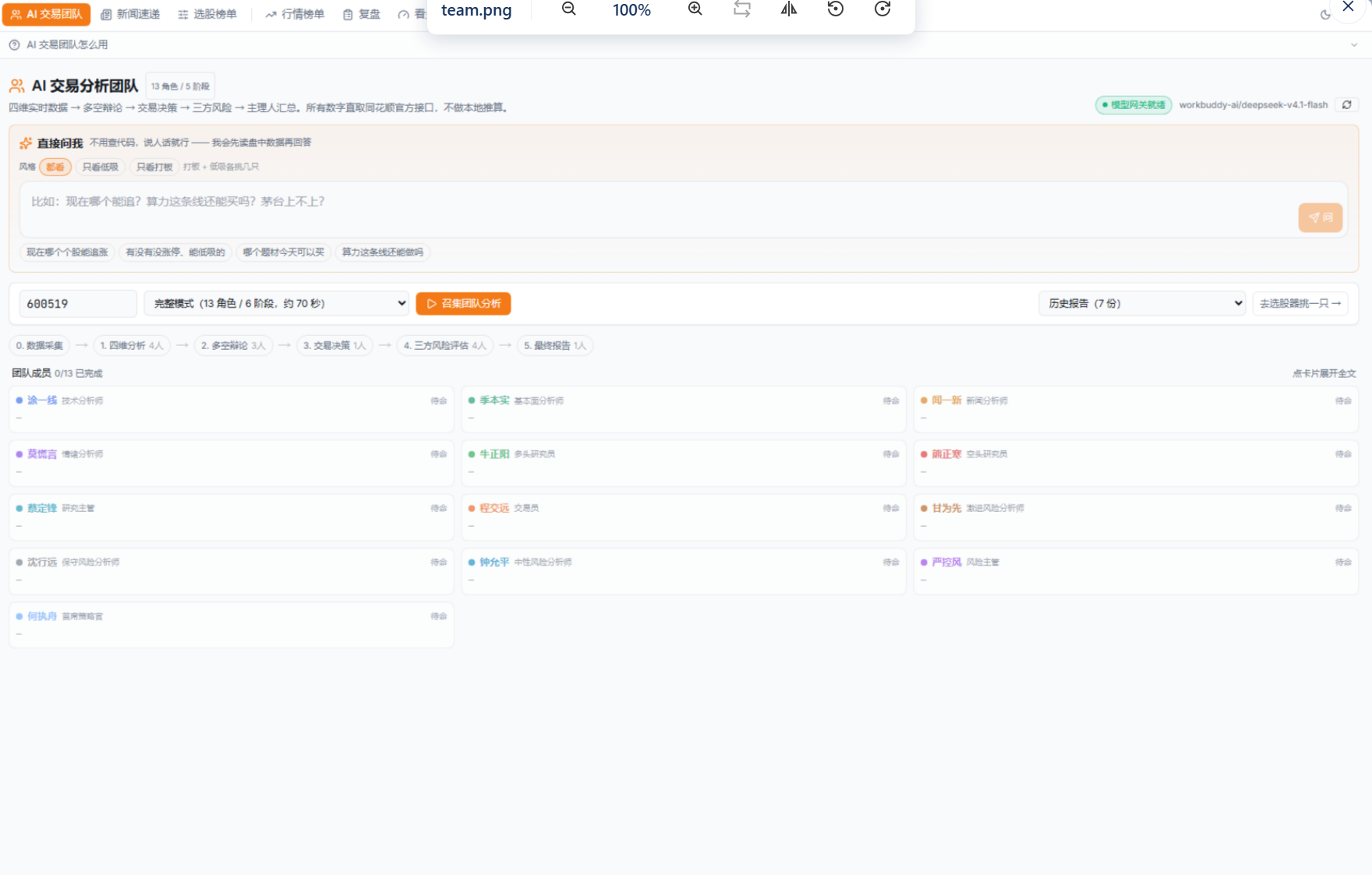This screenshot has width=1372, height=875.
Task: Open the AI 交易团队 tab
Action: point(47,14)
